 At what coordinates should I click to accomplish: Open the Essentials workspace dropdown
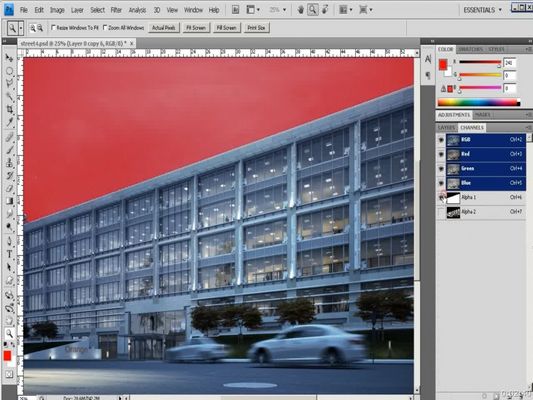tap(483, 10)
